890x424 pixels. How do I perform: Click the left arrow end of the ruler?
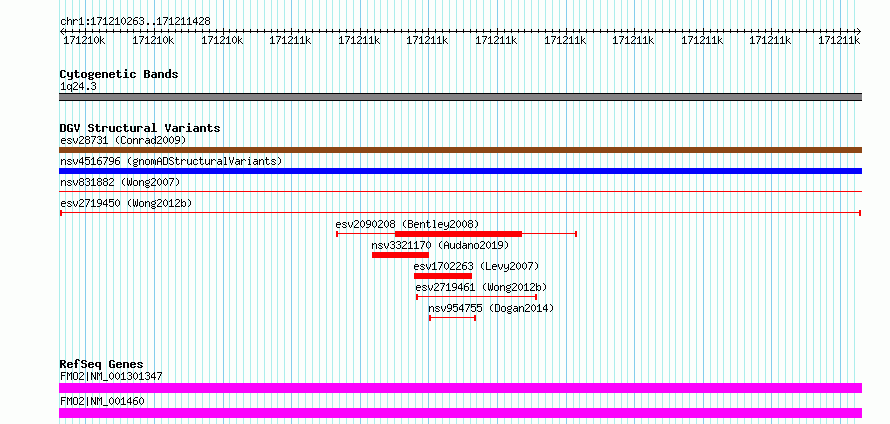(x=61, y=31)
